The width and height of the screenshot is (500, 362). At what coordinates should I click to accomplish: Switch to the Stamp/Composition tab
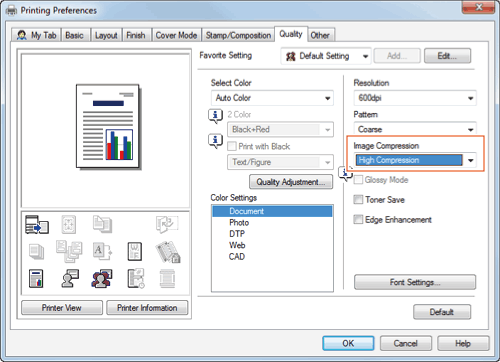point(238,35)
